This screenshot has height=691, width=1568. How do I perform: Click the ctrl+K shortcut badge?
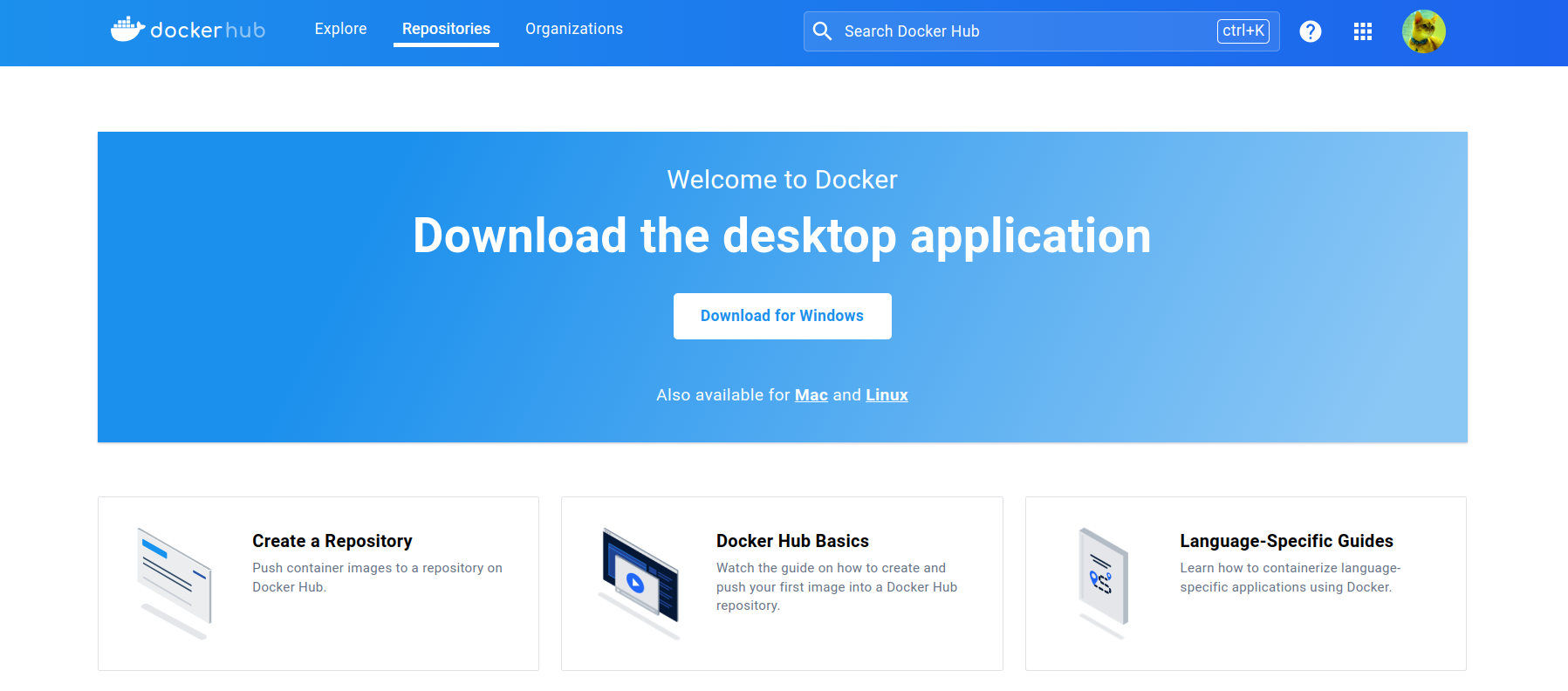[1243, 31]
